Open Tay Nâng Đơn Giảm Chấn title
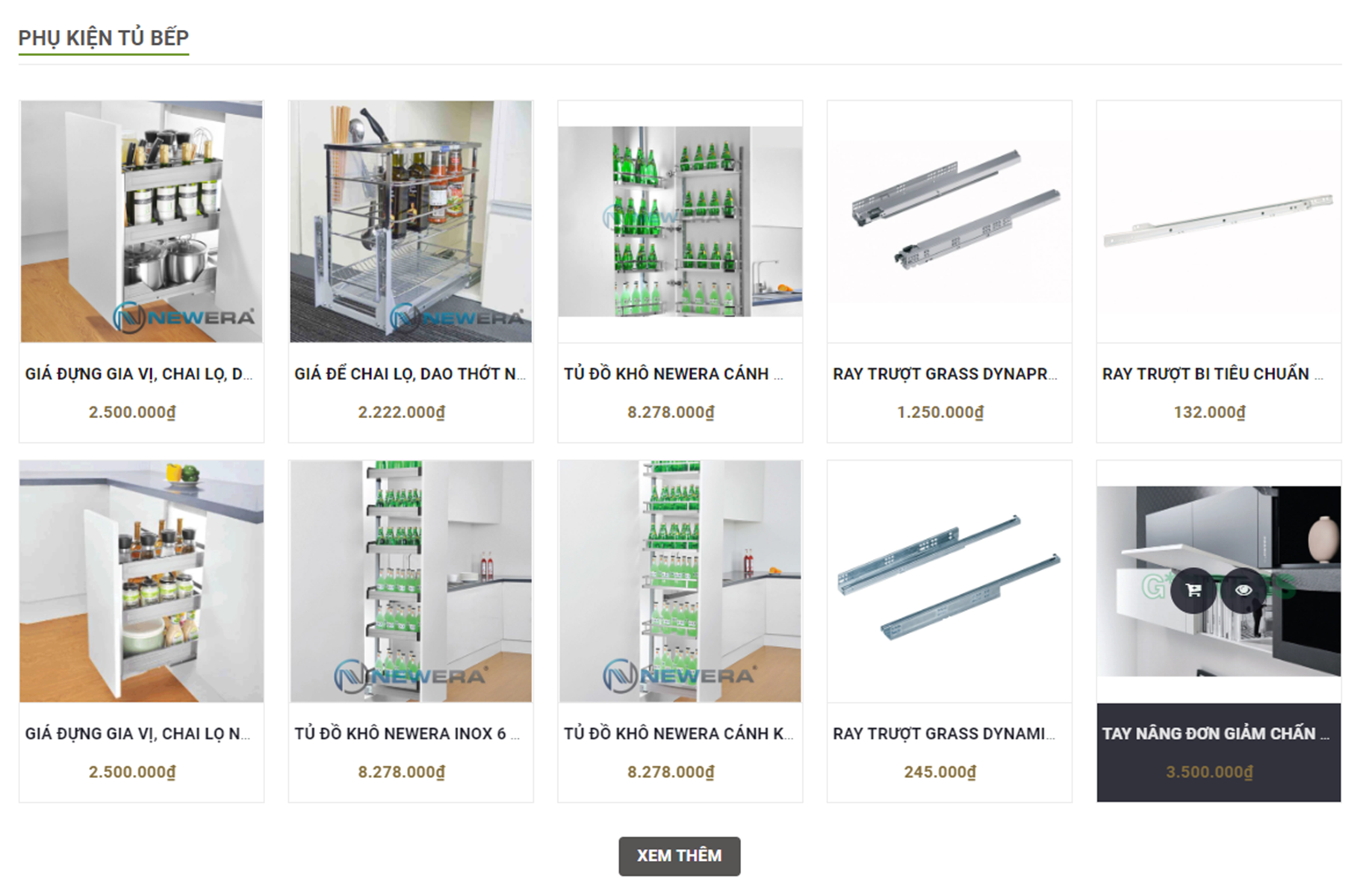 (1216, 734)
